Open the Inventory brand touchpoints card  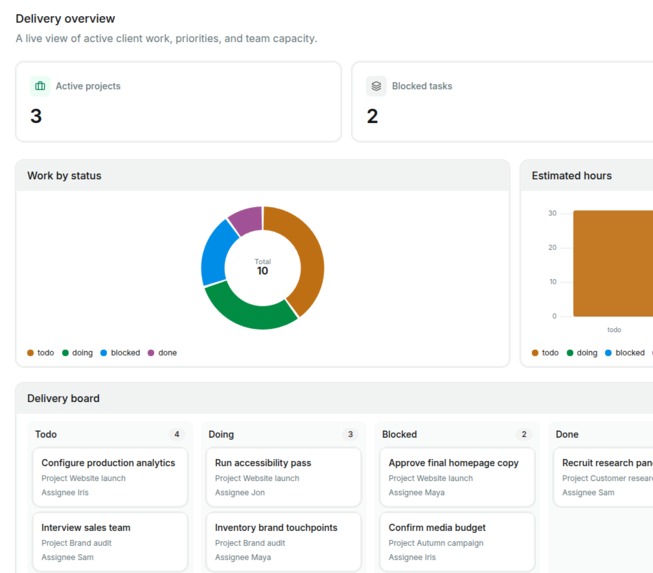(284, 542)
